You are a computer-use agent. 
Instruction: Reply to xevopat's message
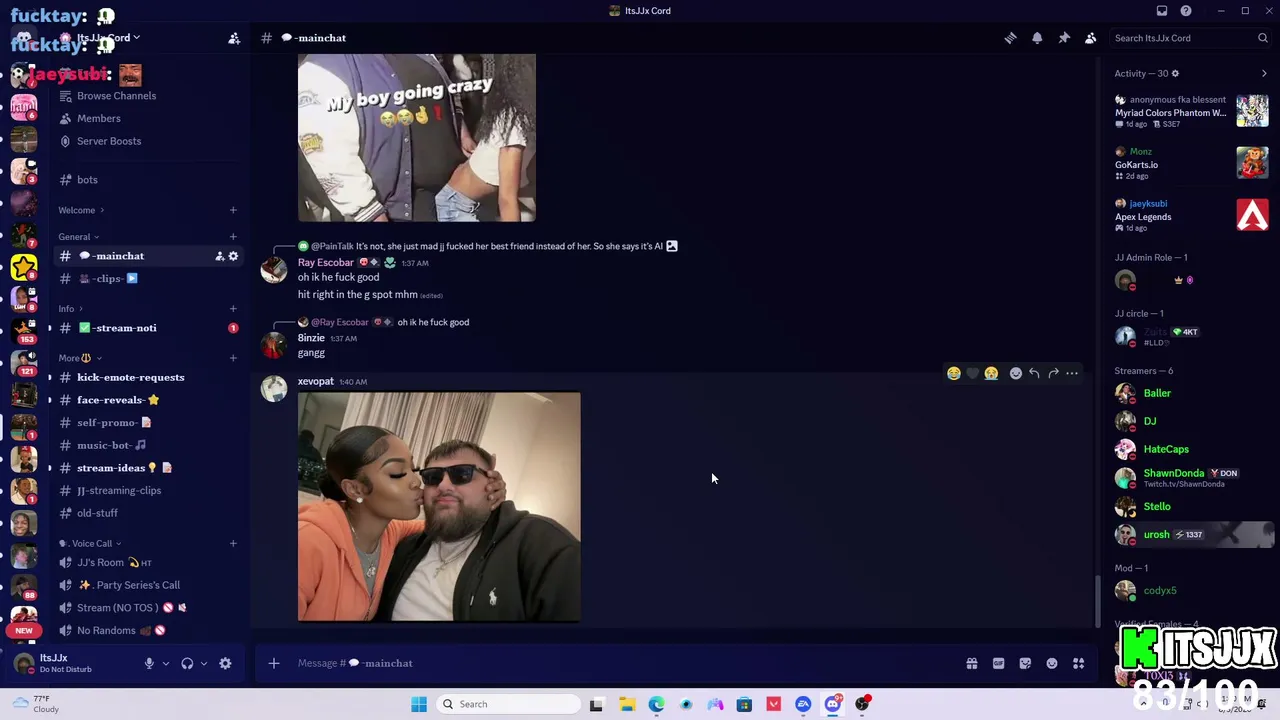[1034, 373]
